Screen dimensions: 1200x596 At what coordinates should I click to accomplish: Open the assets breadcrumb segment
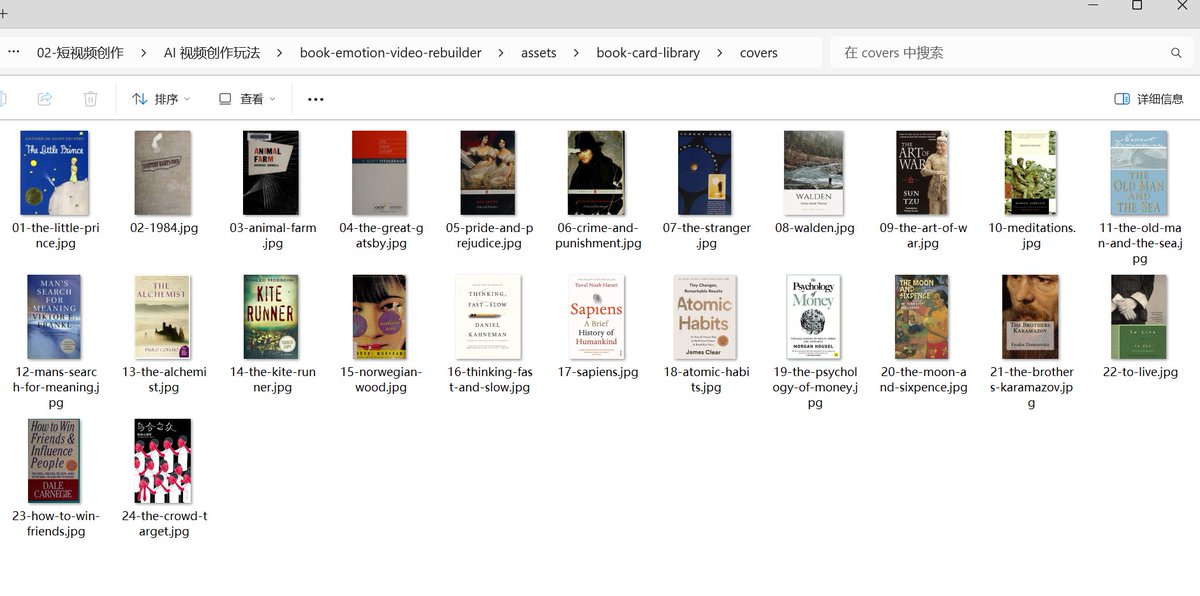[x=539, y=53]
